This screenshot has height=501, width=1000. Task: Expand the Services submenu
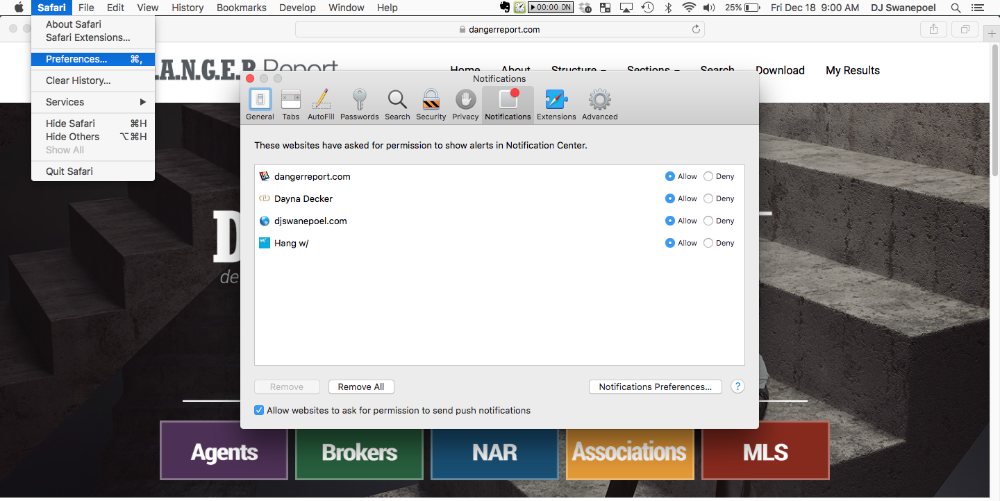[93, 102]
